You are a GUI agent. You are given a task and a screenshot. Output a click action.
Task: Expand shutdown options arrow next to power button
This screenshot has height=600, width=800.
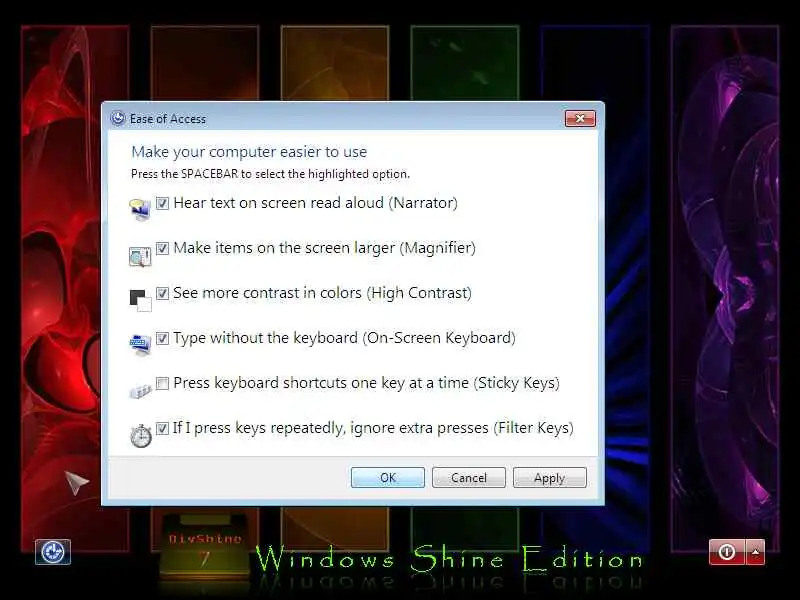755,552
